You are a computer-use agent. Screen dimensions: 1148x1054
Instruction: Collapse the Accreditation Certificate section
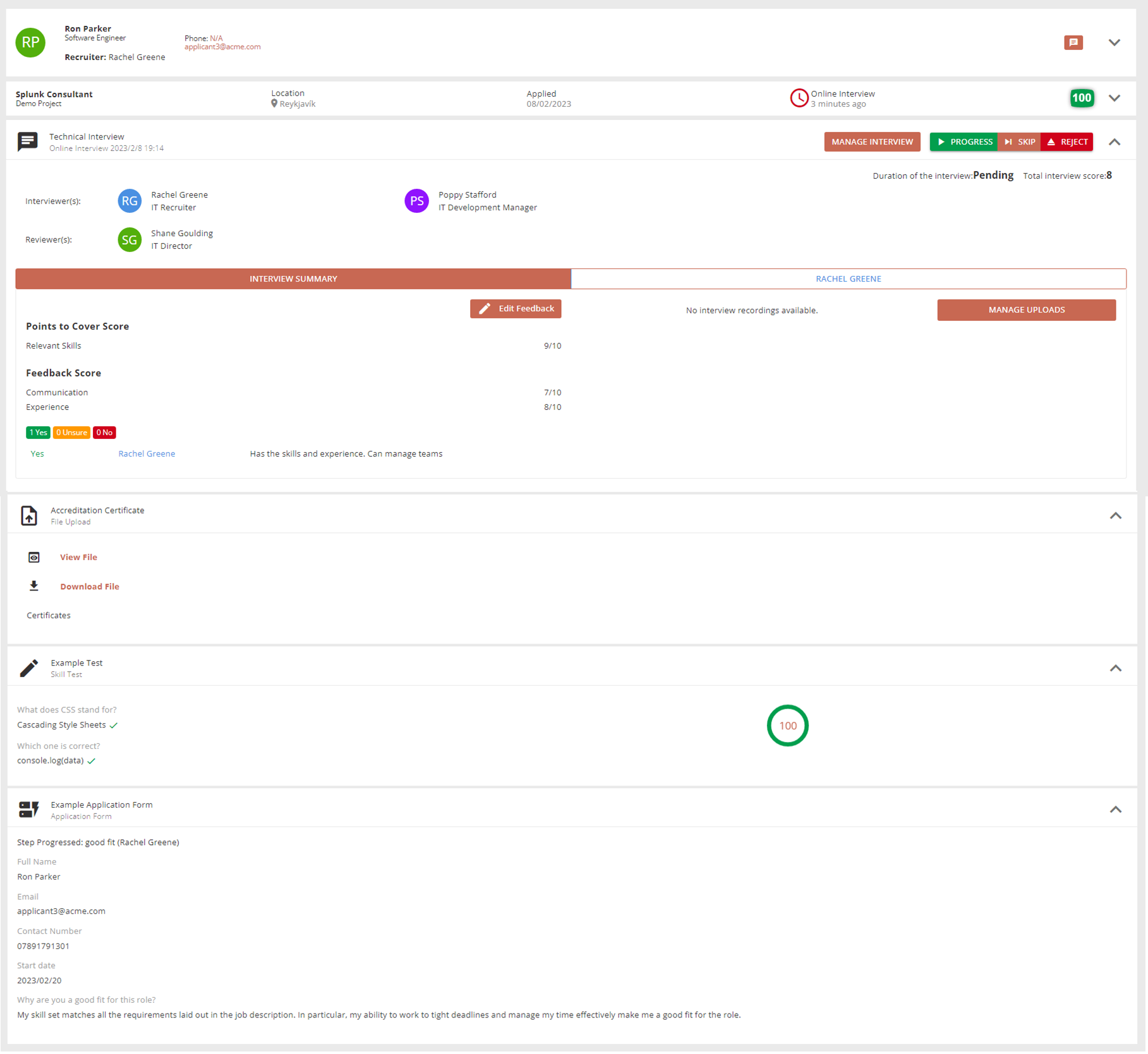click(1116, 516)
